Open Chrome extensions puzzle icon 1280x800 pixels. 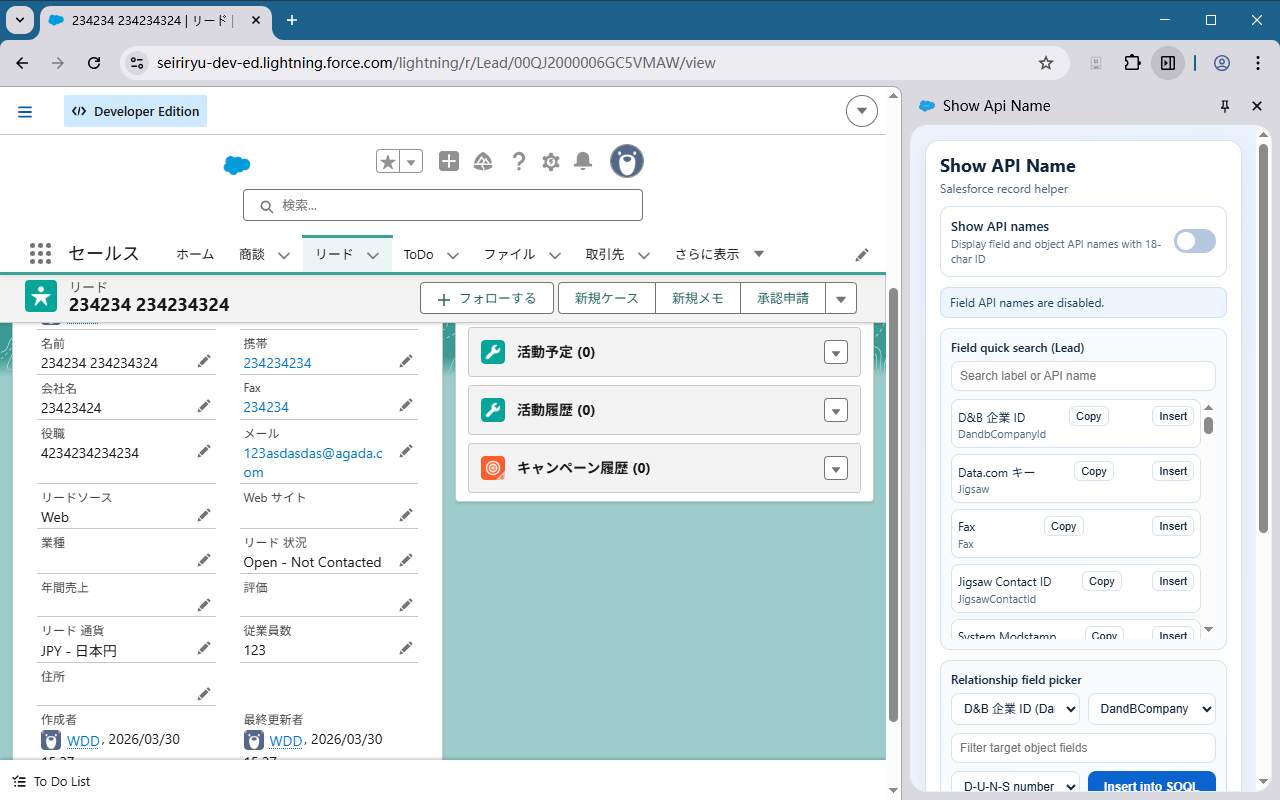pyautogui.click(x=1132, y=63)
